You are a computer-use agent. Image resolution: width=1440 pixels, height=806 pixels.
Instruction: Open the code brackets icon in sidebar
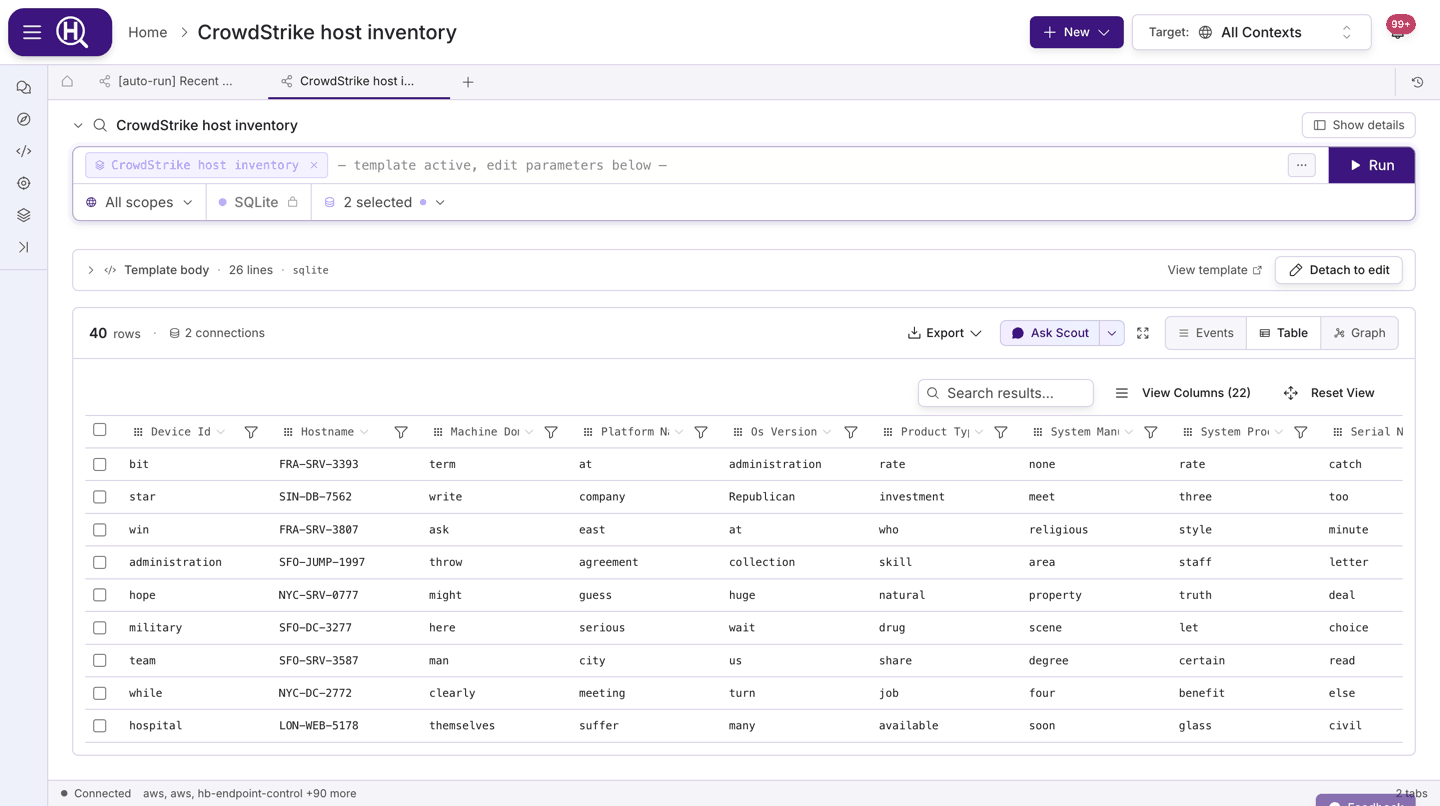point(24,152)
